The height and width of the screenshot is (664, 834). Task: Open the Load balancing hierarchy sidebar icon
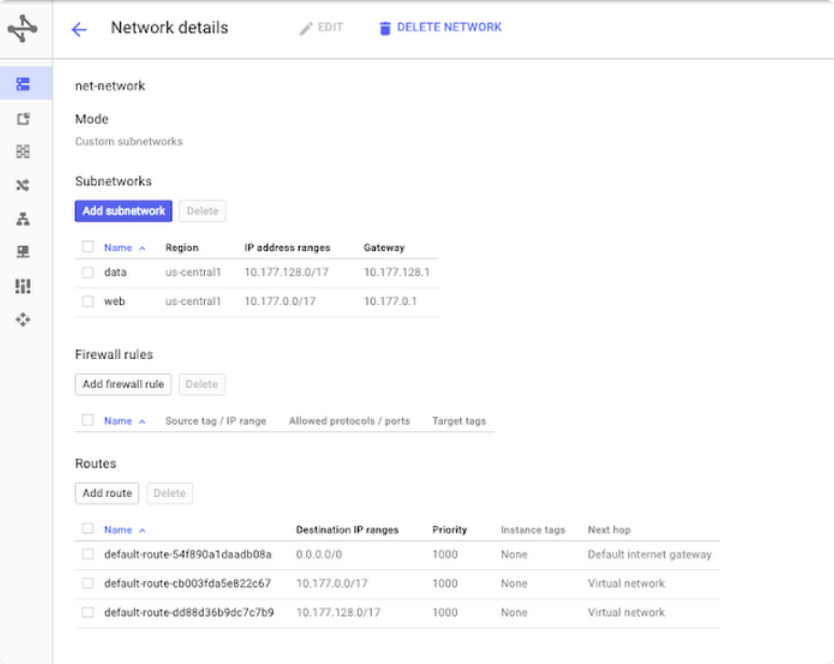(23, 219)
